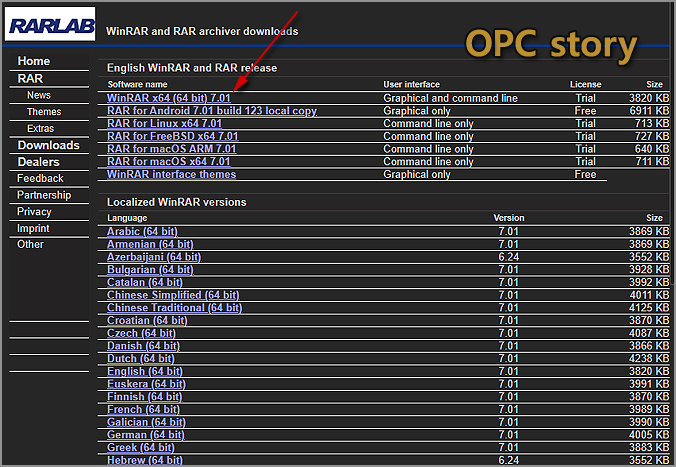
Task: Click 'Graphical and command line' cell
Action: 451,98
